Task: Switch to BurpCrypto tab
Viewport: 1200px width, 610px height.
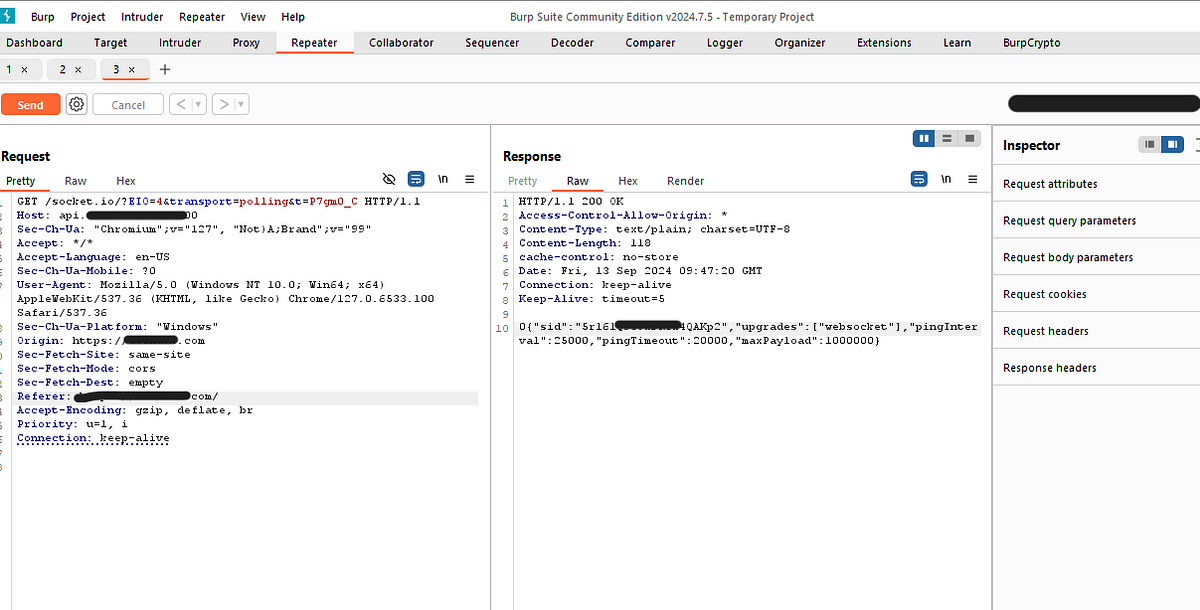Action: point(1032,43)
